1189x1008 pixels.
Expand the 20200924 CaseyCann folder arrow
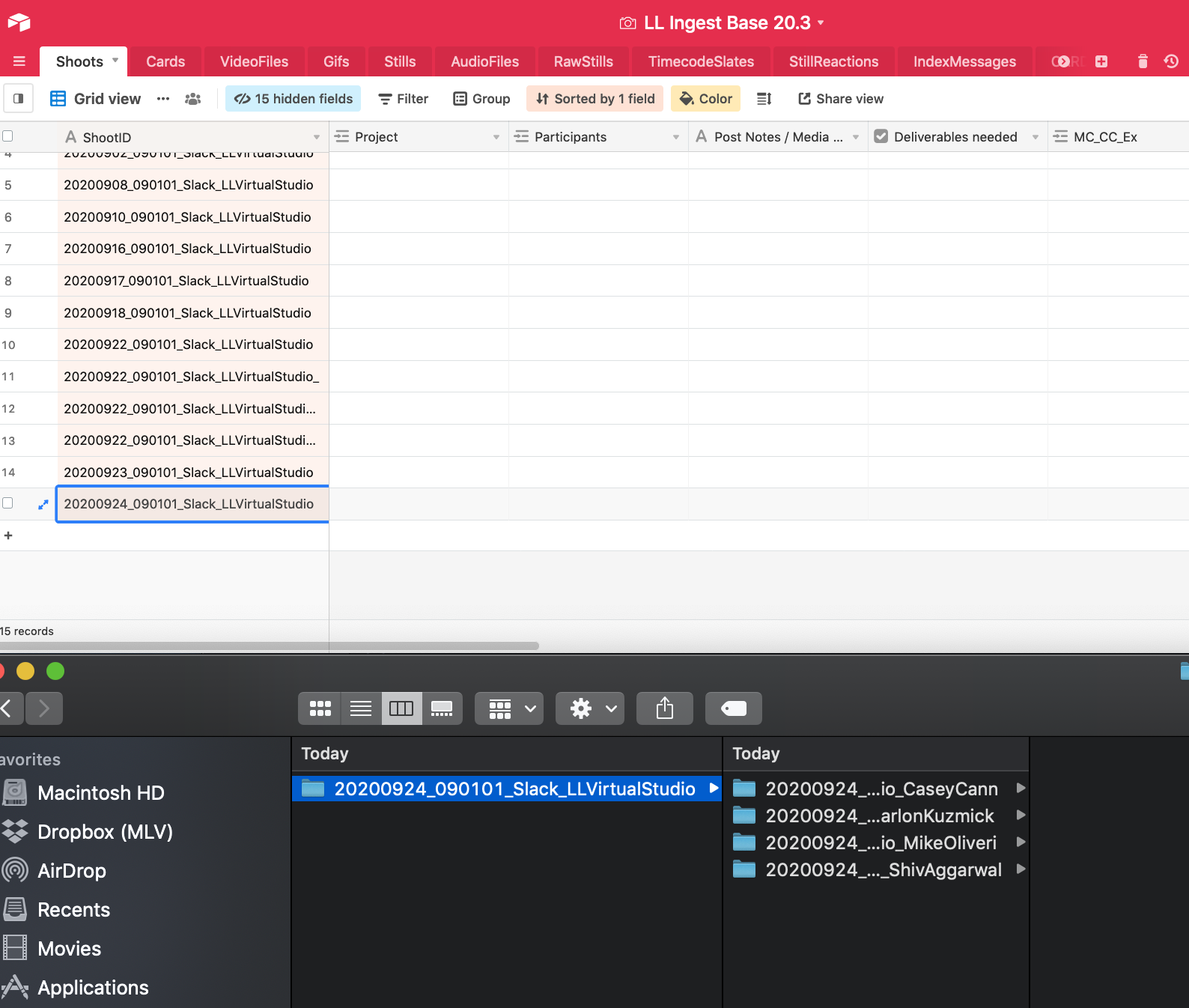click(1020, 788)
